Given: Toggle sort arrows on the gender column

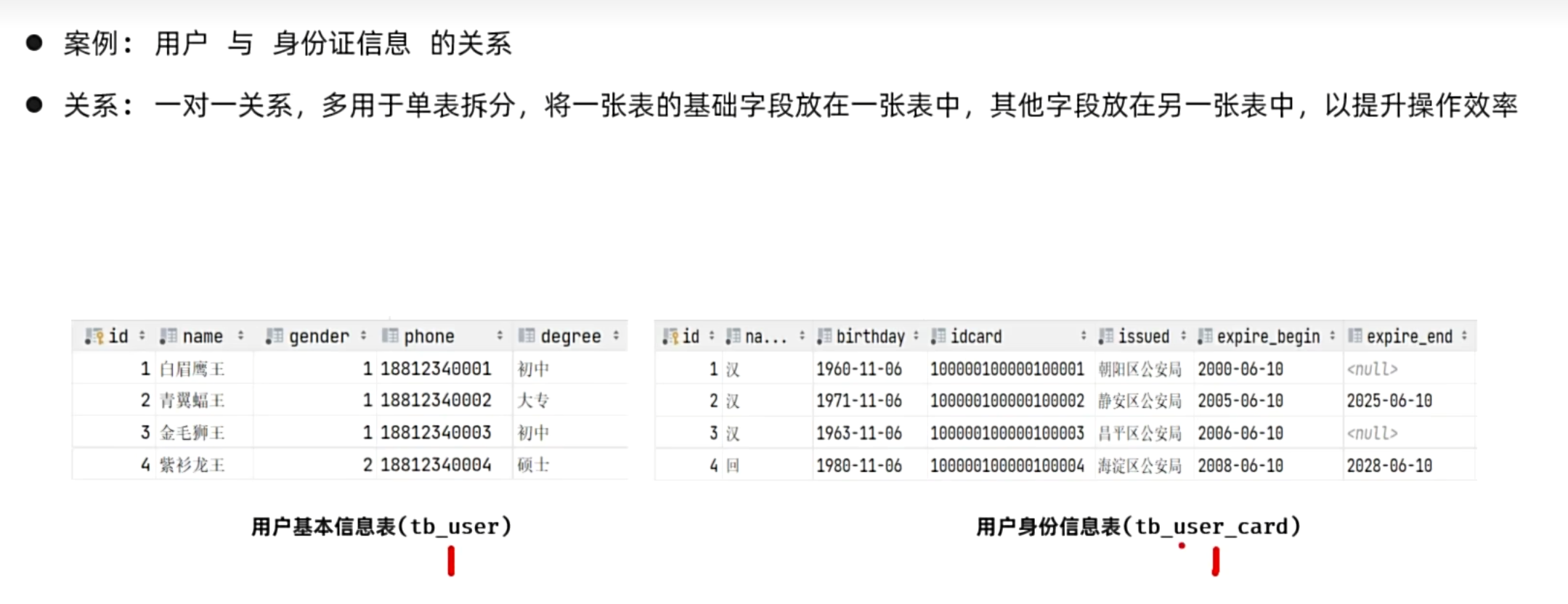Looking at the screenshot, I should [363, 335].
